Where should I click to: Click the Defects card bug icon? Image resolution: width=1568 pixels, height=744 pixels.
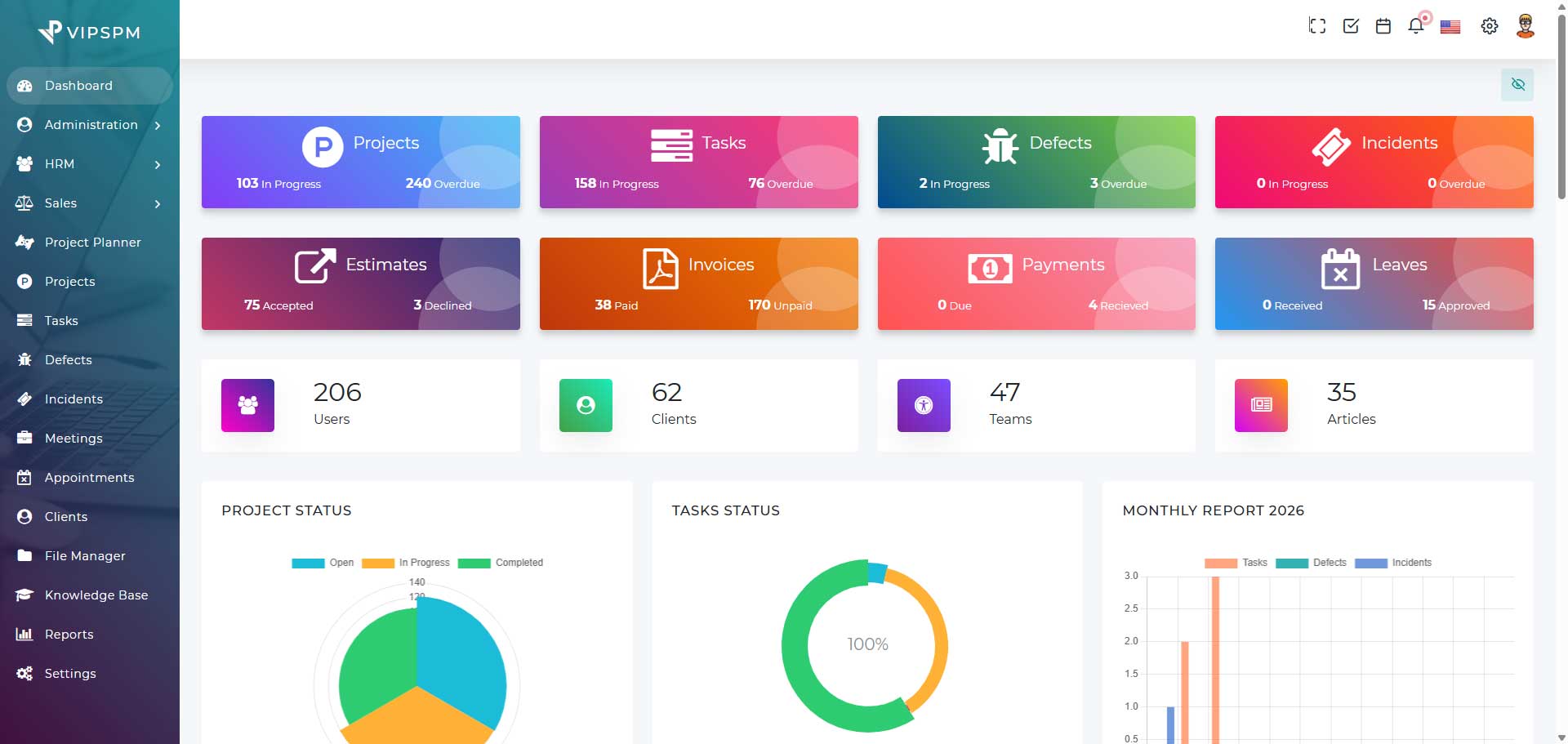pos(1000,146)
